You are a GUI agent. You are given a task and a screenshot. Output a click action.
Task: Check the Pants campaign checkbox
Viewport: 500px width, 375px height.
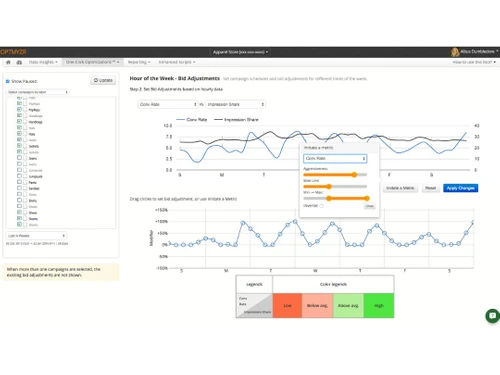(x=19, y=182)
